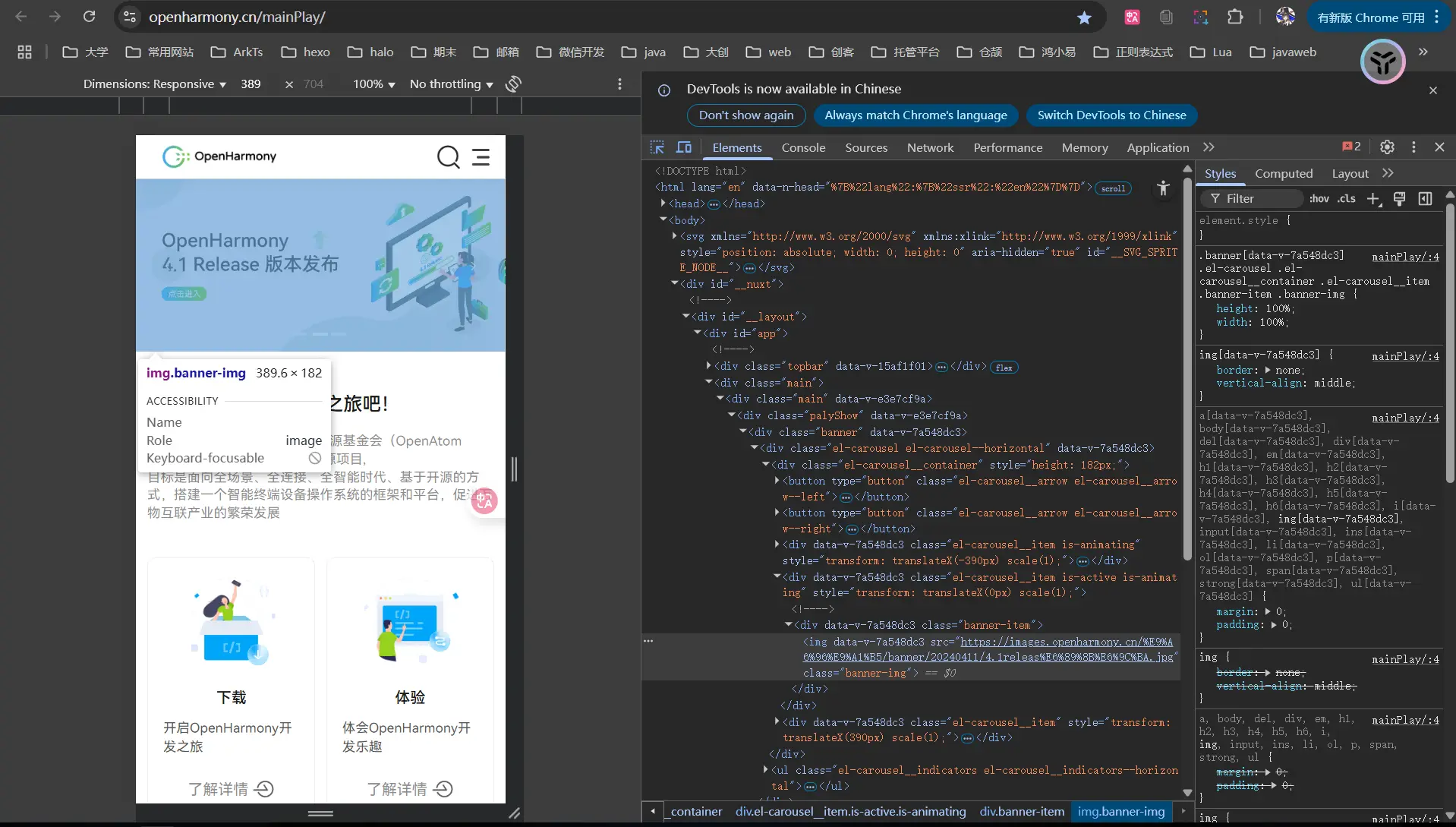Toggle the .cls class editor
Image resolution: width=1456 pixels, height=827 pixels.
pyautogui.click(x=1347, y=199)
